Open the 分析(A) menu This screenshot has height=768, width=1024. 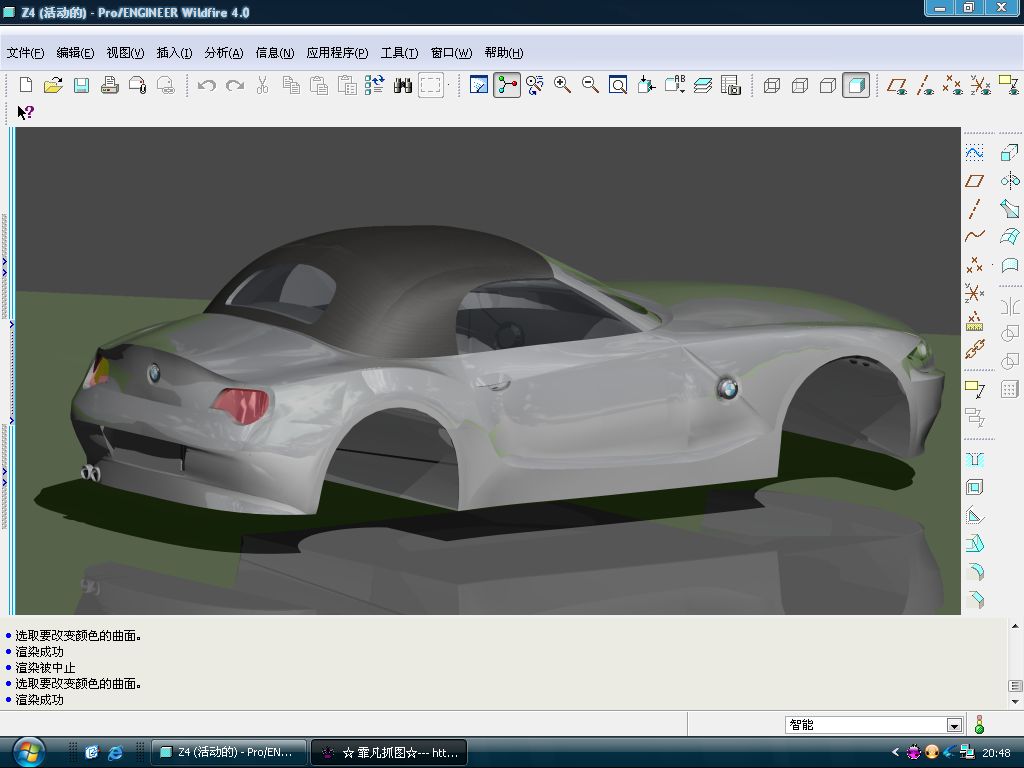[223, 53]
